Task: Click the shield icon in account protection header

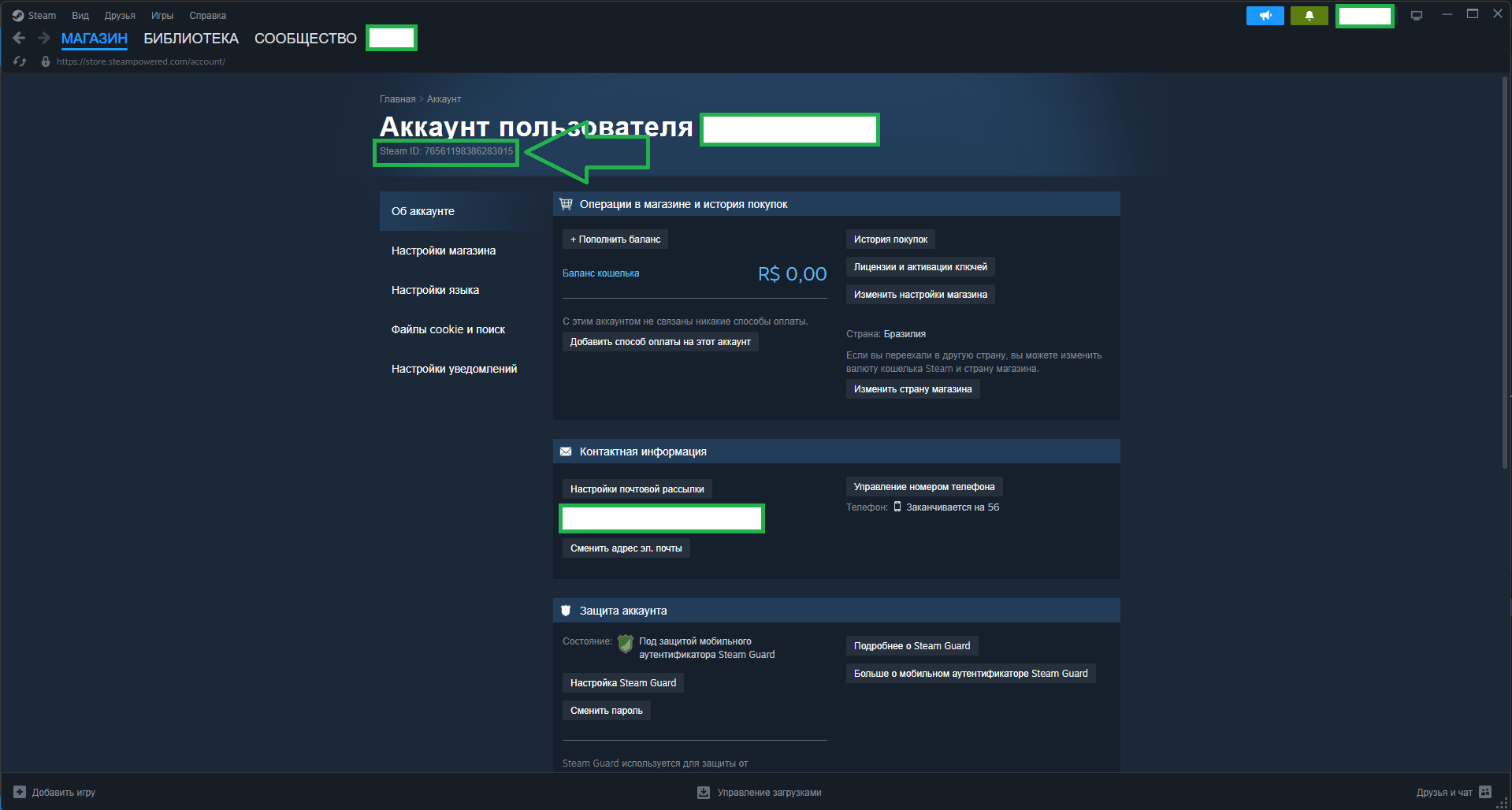Action: [566, 611]
